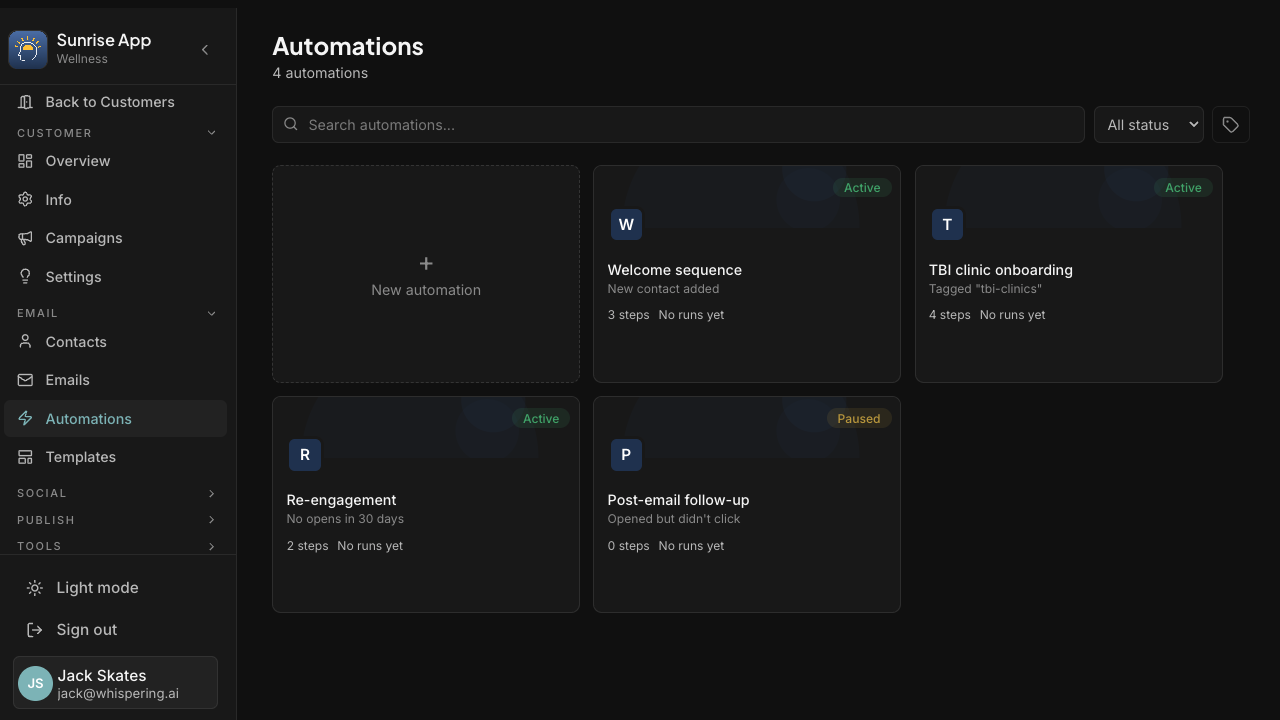Screen dimensions: 1280x720
Task: Click Active badge on Welcome sequence
Action: [x=862, y=188]
